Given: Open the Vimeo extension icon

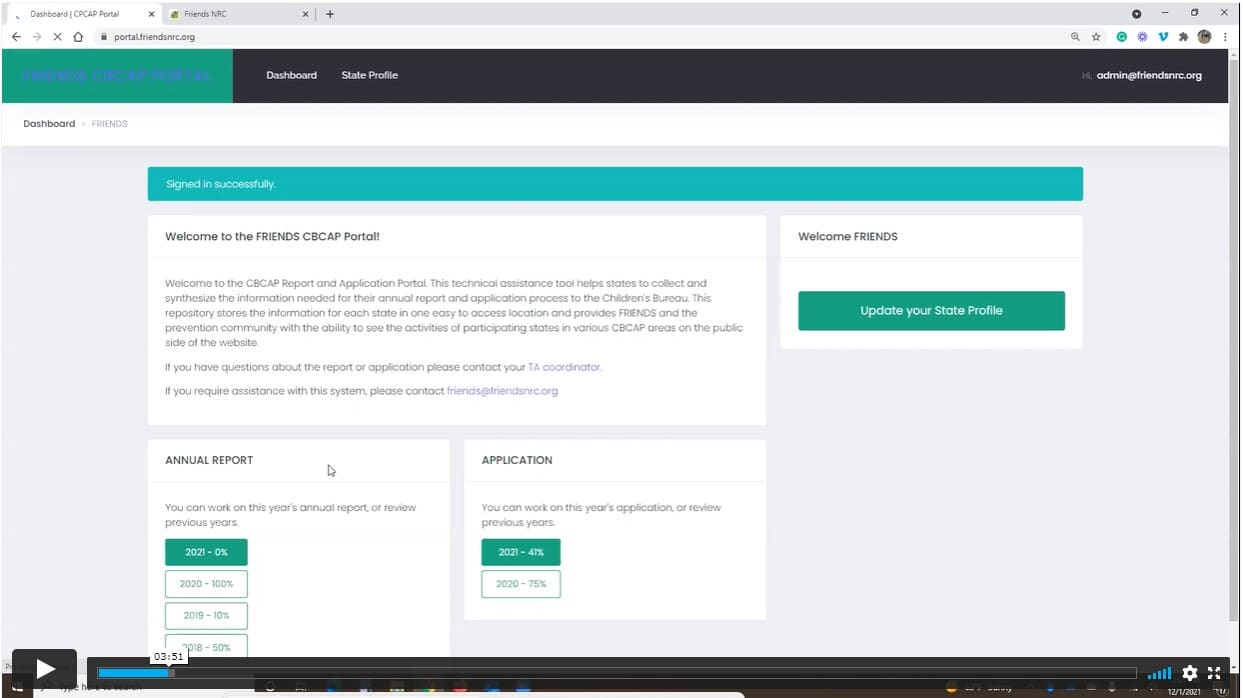Looking at the screenshot, I should pos(1163,36).
